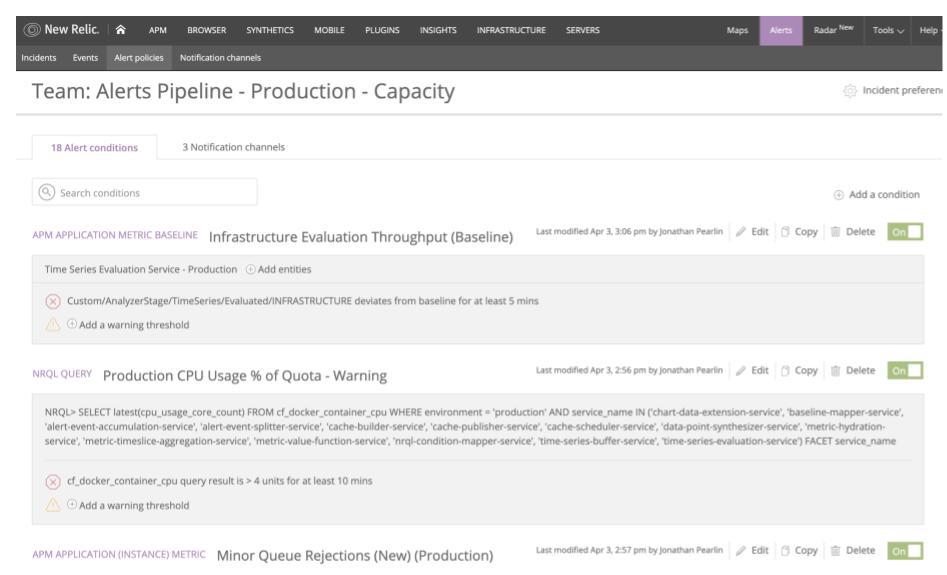Open the SYNTHETICS menu
Image resolution: width=947 pixels, height=575 pixels.
[x=270, y=30]
